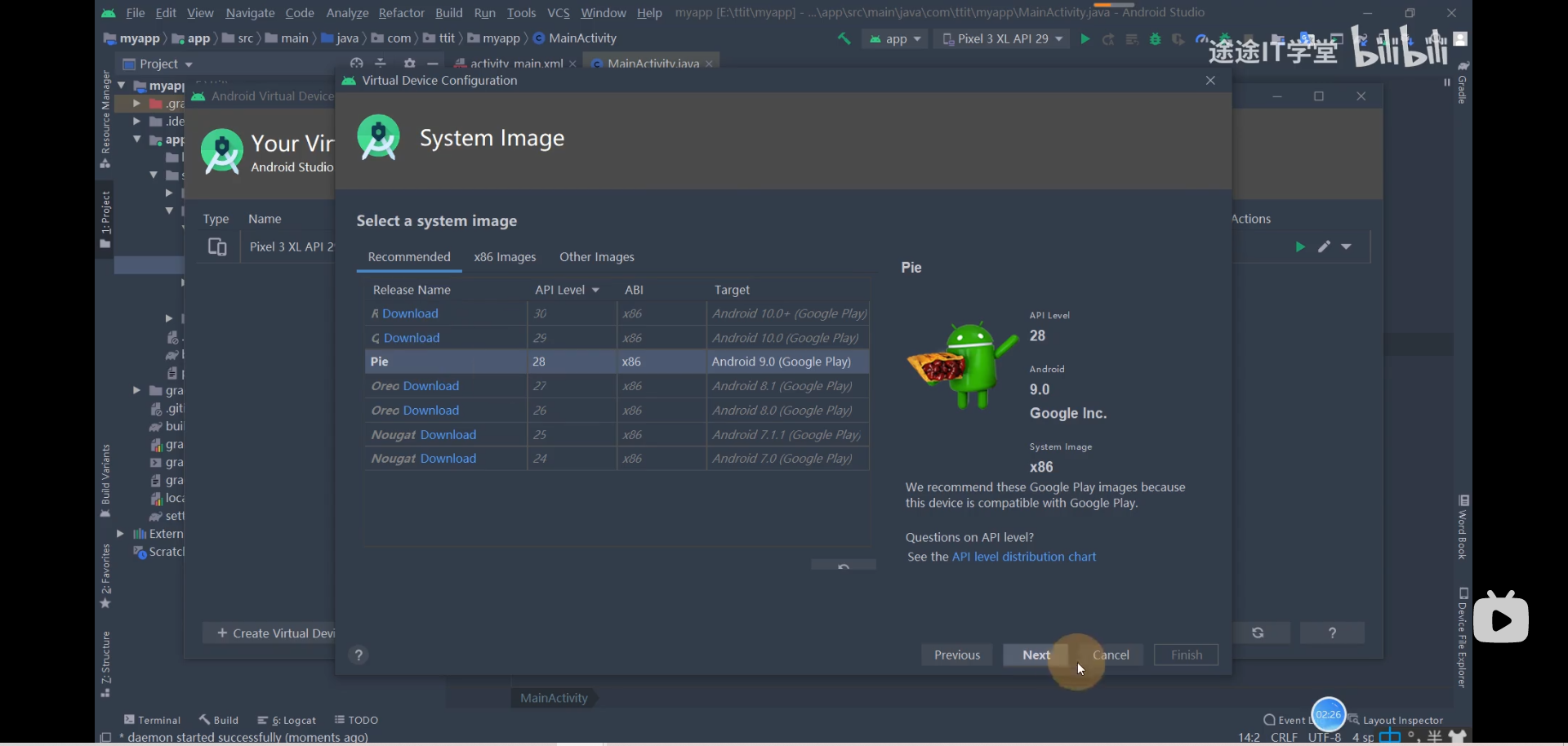1568x746 pixels.
Task: Click the refresh icon in AVD Manager
Action: (1258, 633)
